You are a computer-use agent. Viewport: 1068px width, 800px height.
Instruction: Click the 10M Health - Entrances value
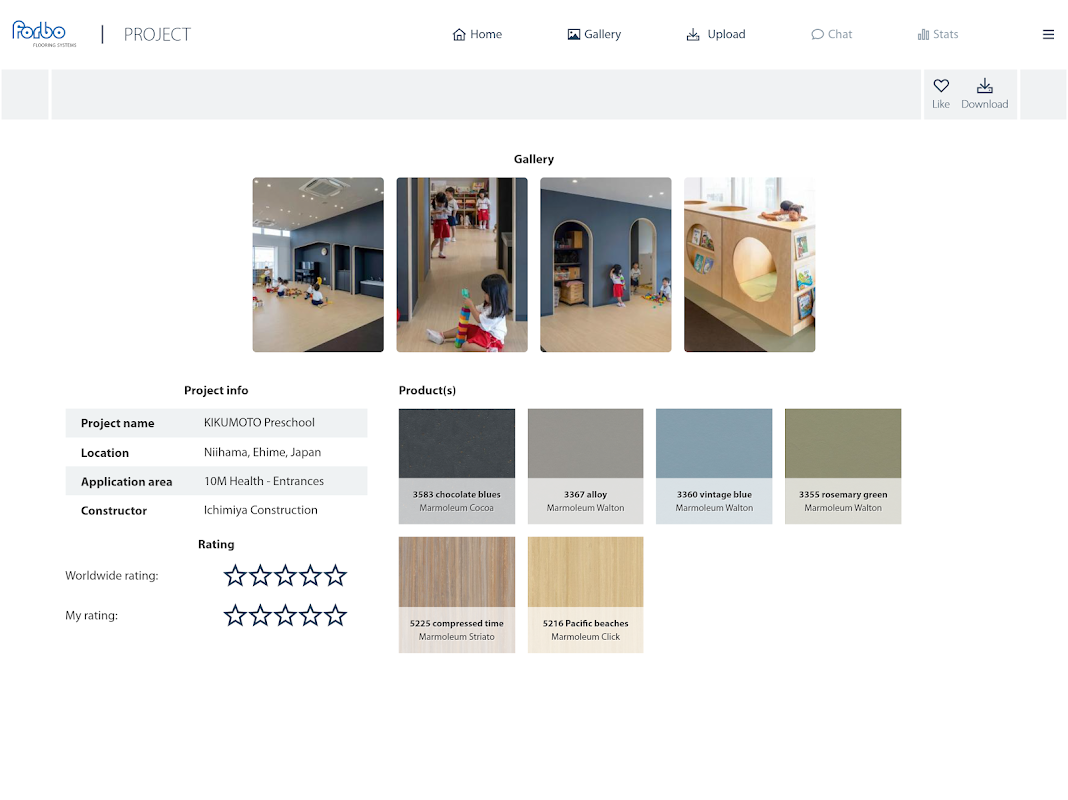264,481
